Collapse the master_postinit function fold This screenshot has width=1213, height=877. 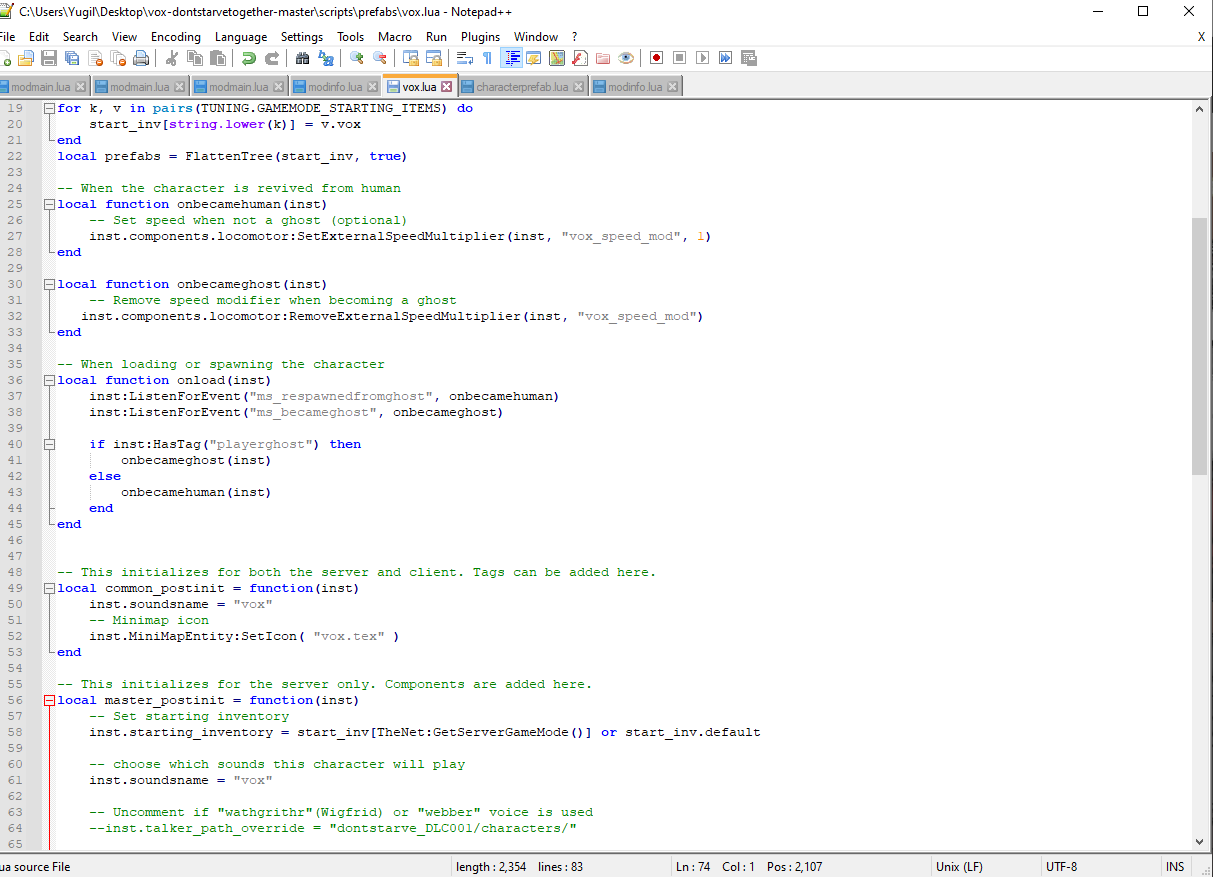click(x=49, y=700)
